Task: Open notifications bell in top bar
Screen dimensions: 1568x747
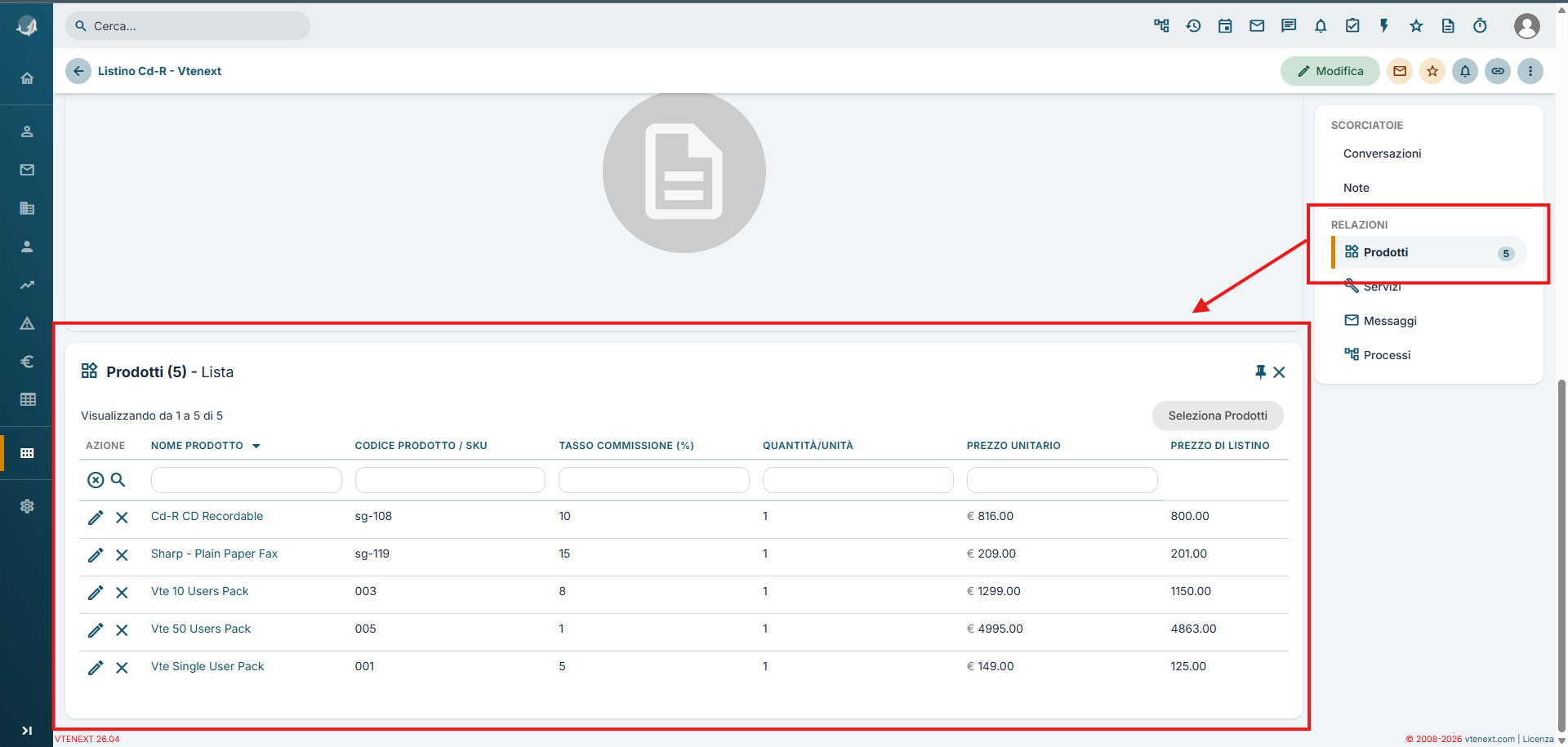Action: [1321, 26]
